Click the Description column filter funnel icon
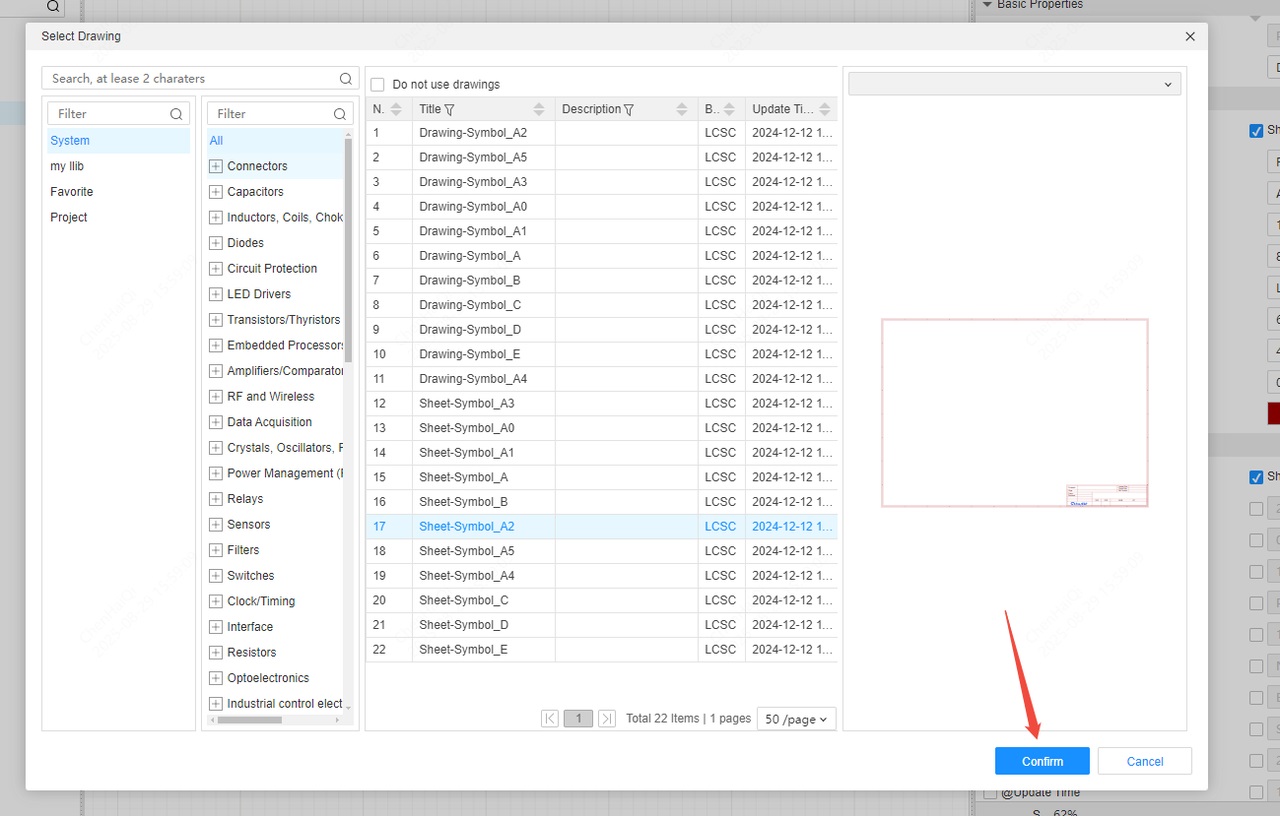 point(628,110)
